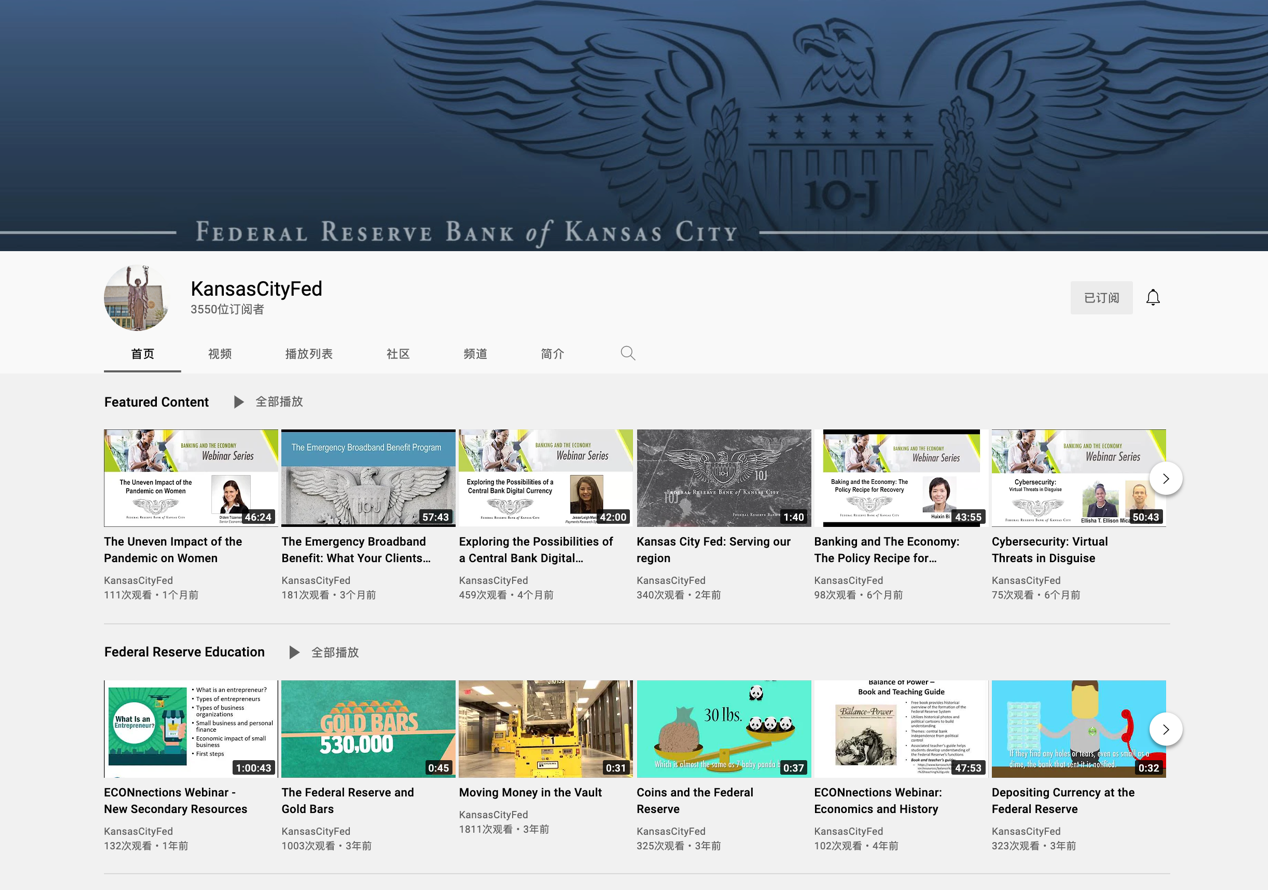The height and width of the screenshot is (890, 1268).
Task: Click title Banking and The Economy: Policy Recipe
Action: [887, 550]
